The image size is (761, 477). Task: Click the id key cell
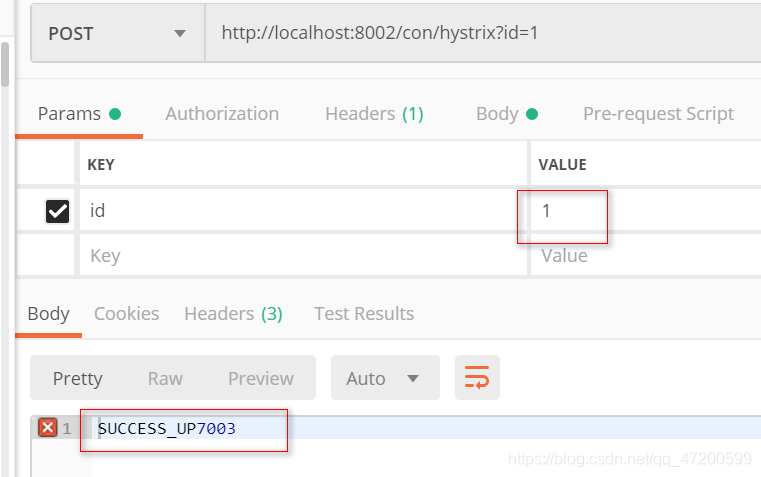click(303, 211)
